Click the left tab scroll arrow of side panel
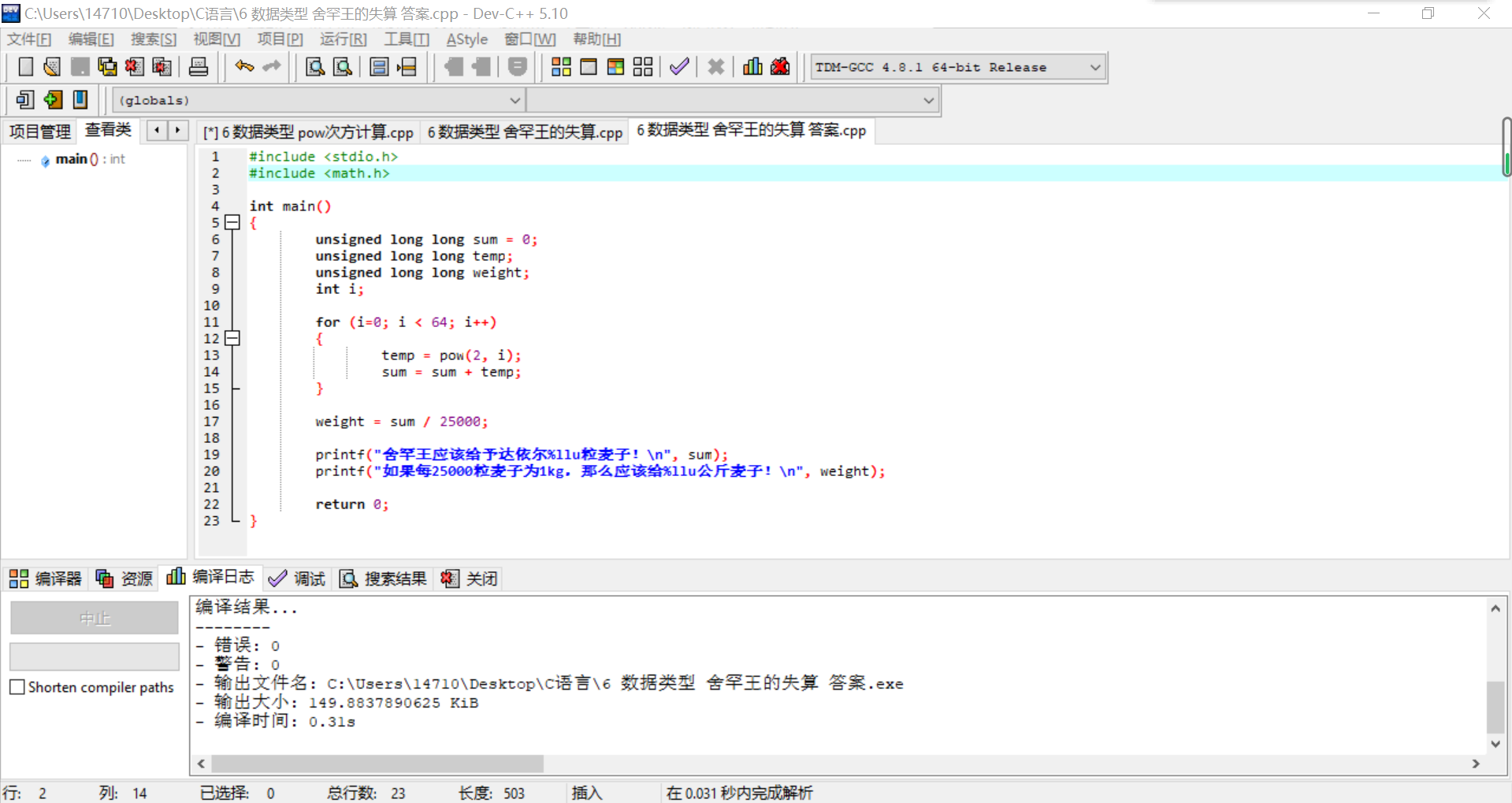The image size is (1512, 803). pyautogui.click(x=158, y=130)
